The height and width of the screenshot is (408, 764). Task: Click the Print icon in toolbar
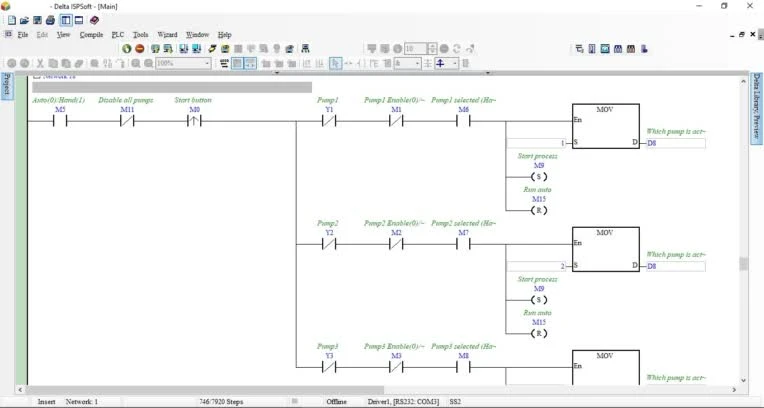pos(51,20)
